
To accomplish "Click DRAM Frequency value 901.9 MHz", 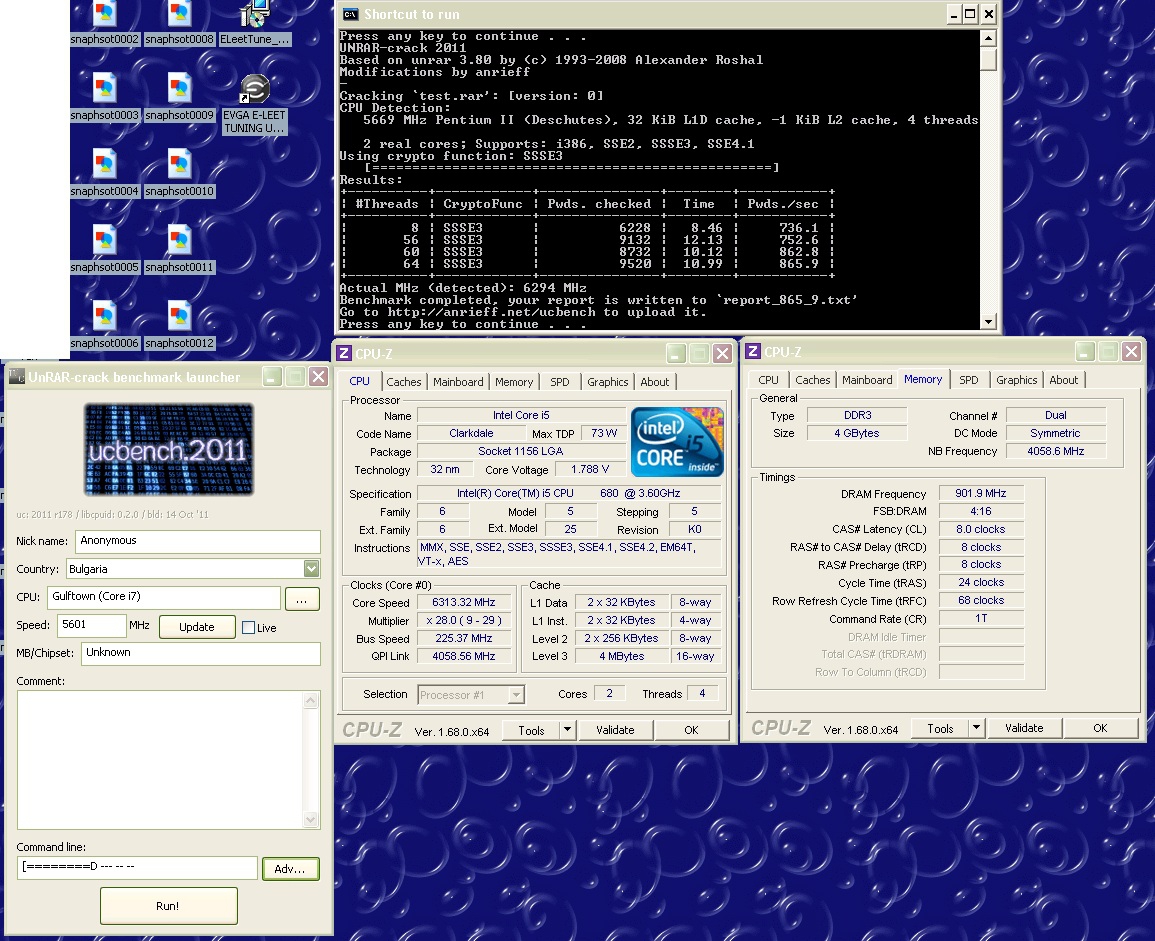I will [x=980, y=493].
